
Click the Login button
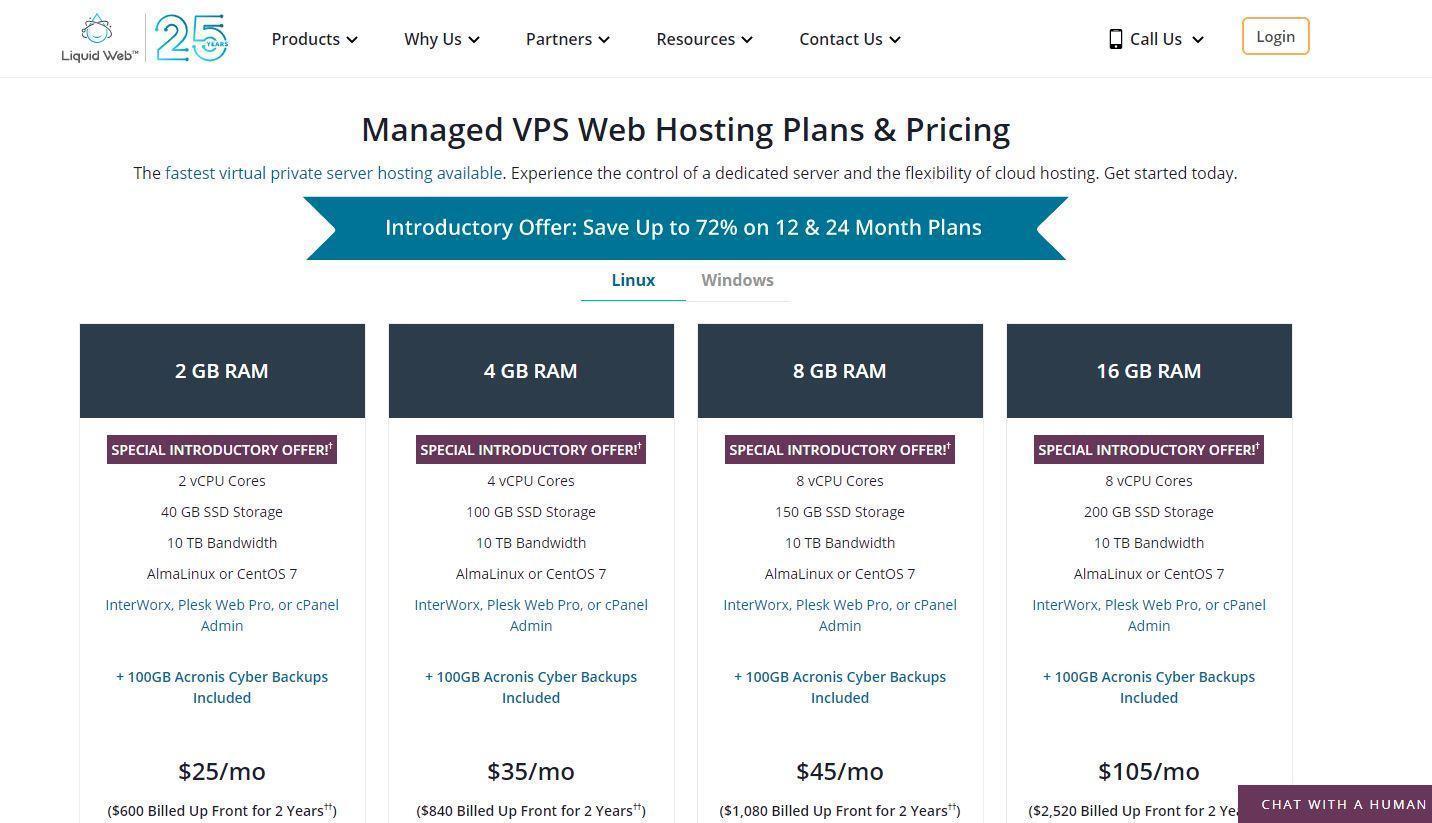1275,36
